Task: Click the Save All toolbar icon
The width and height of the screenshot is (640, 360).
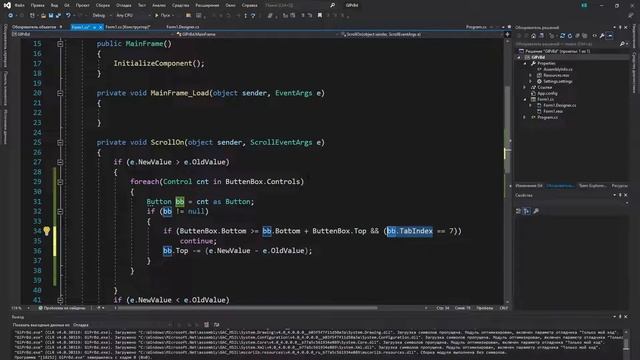Action: tap(58, 16)
